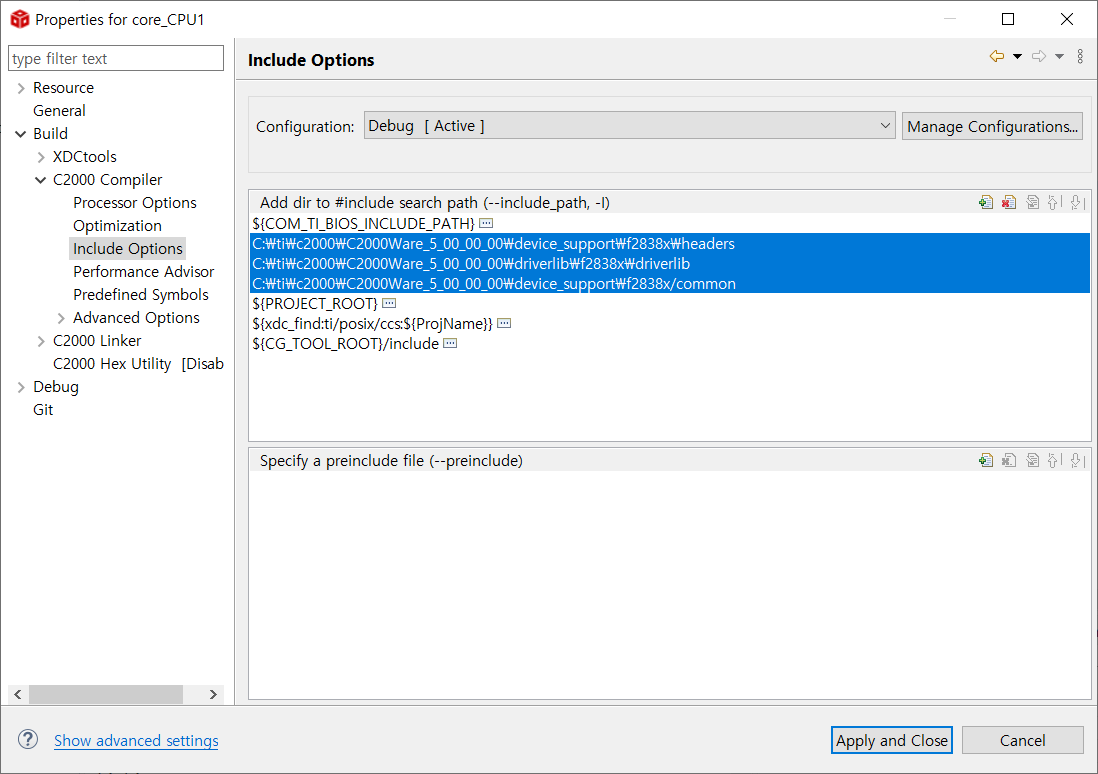Open Performance Advisor settings
The image size is (1098, 774).
click(144, 272)
